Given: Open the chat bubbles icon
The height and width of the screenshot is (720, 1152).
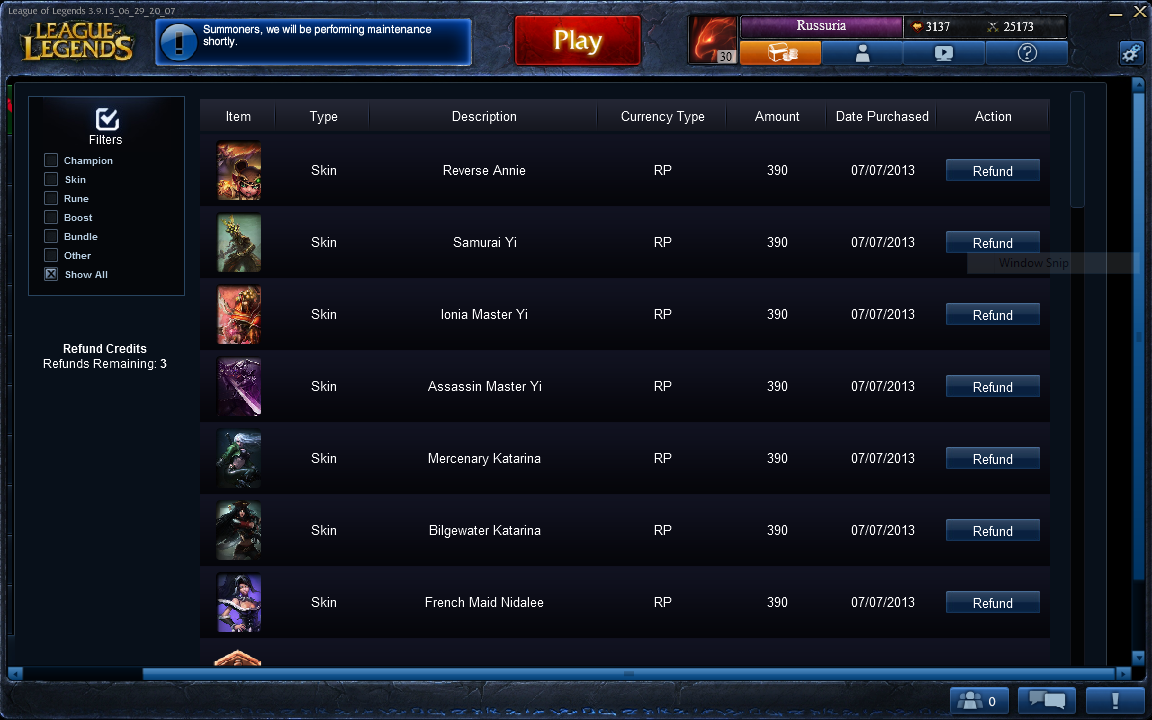Looking at the screenshot, I should click(1047, 701).
